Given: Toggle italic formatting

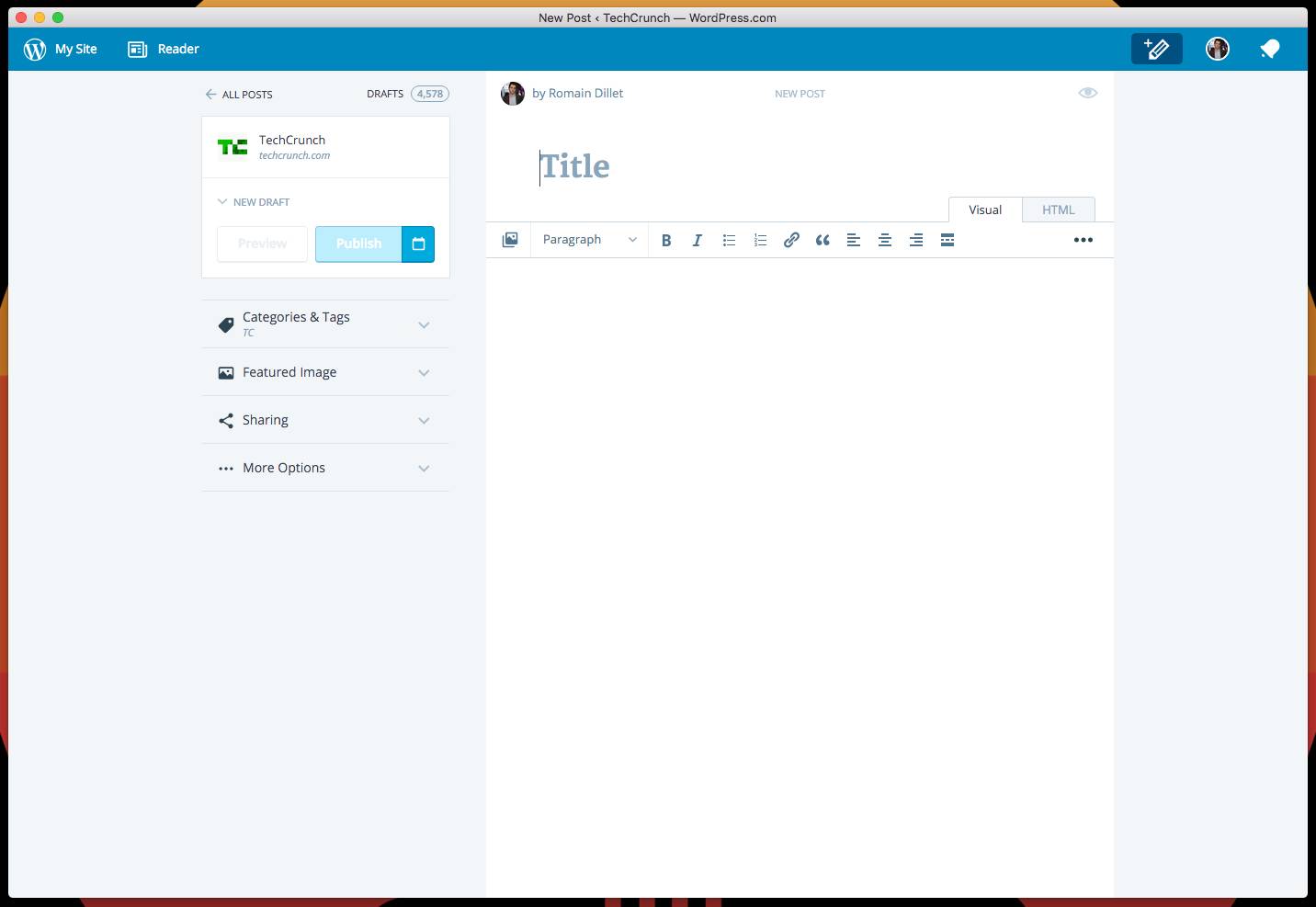Looking at the screenshot, I should (698, 240).
